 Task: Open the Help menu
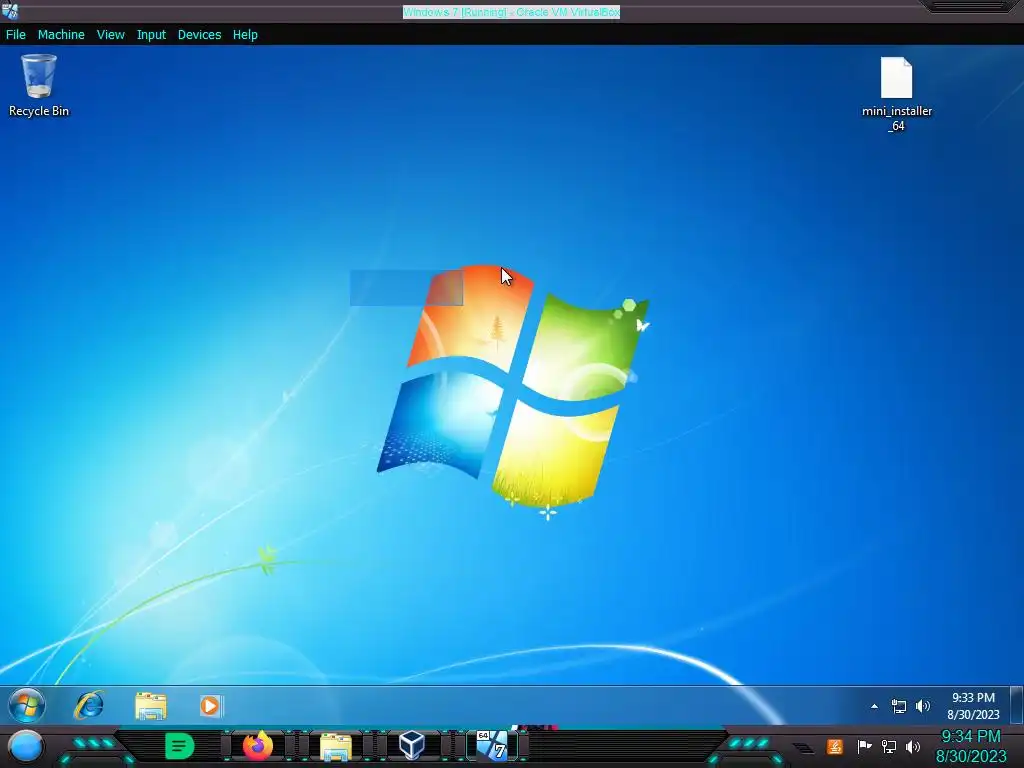tap(245, 35)
